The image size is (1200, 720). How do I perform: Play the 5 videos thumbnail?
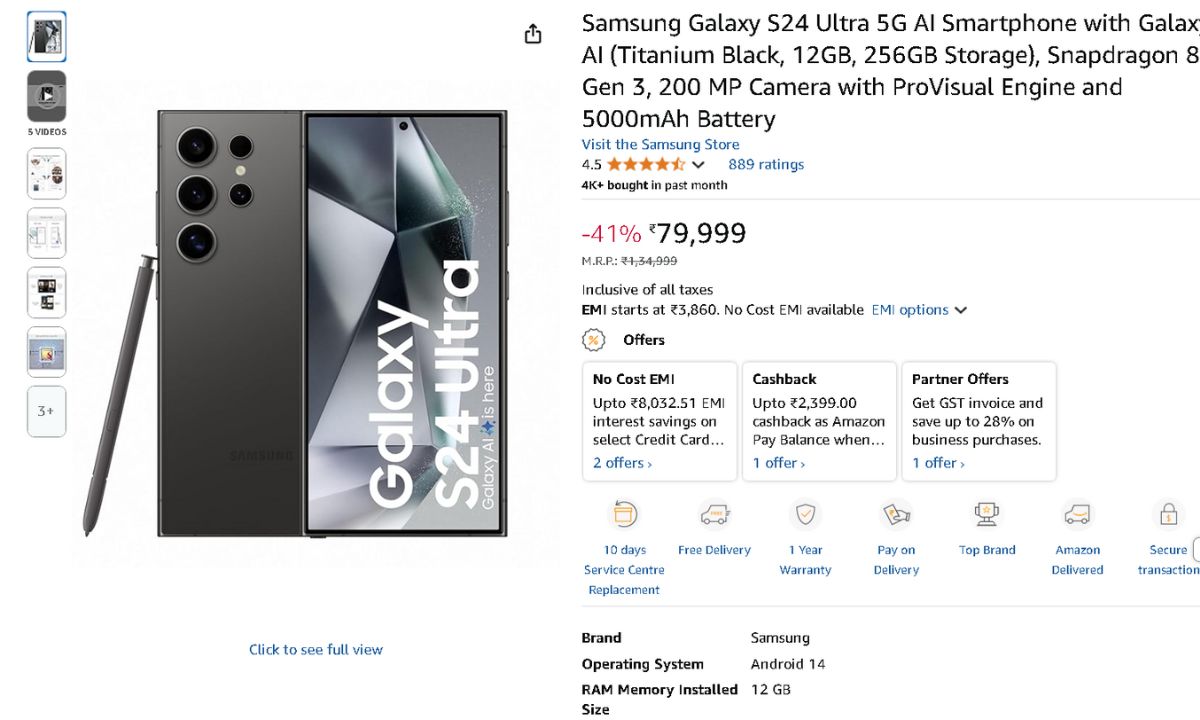pos(47,96)
